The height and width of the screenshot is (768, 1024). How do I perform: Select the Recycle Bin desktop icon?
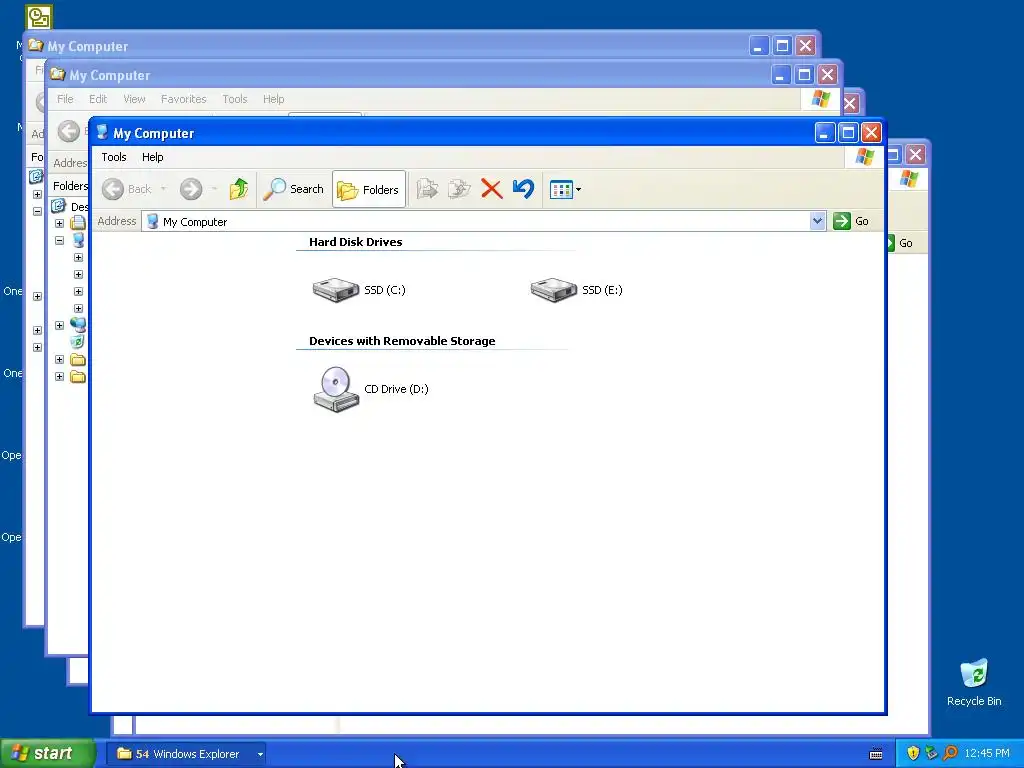pyautogui.click(x=974, y=683)
